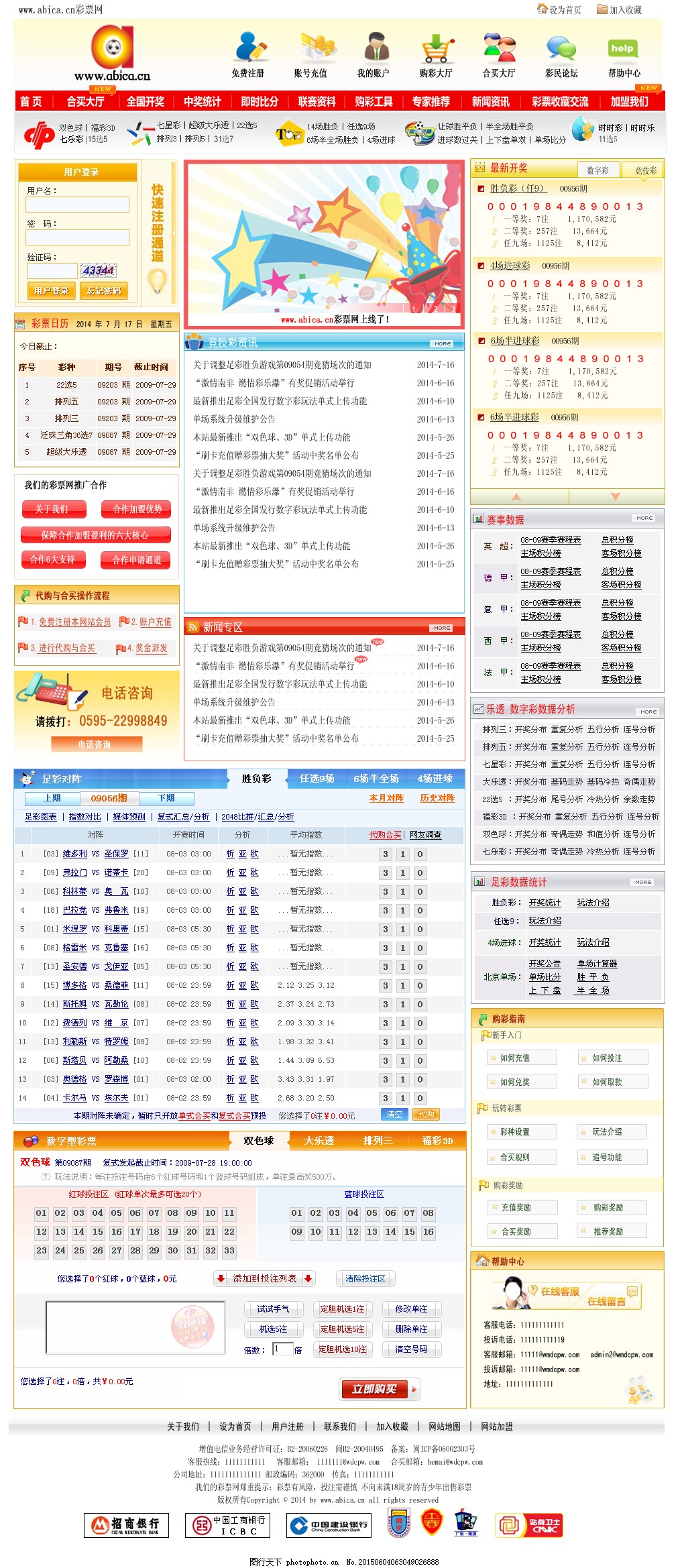Select red ball number 07
The image size is (682, 1568).
tap(154, 1213)
